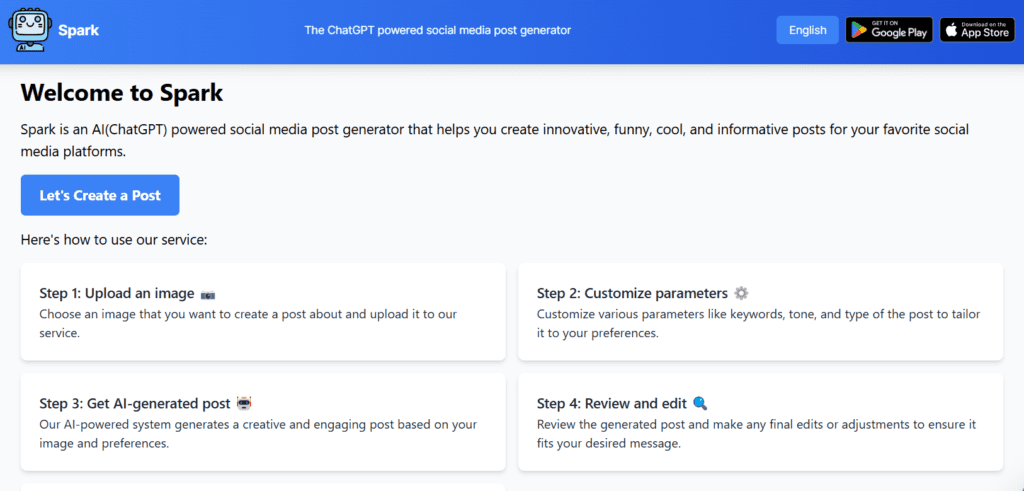Image resolution: width=1024 pixels, height=491 pixels.
Task: Select the Step 3: Get AI-generated post title
Action: click(135, 404)
